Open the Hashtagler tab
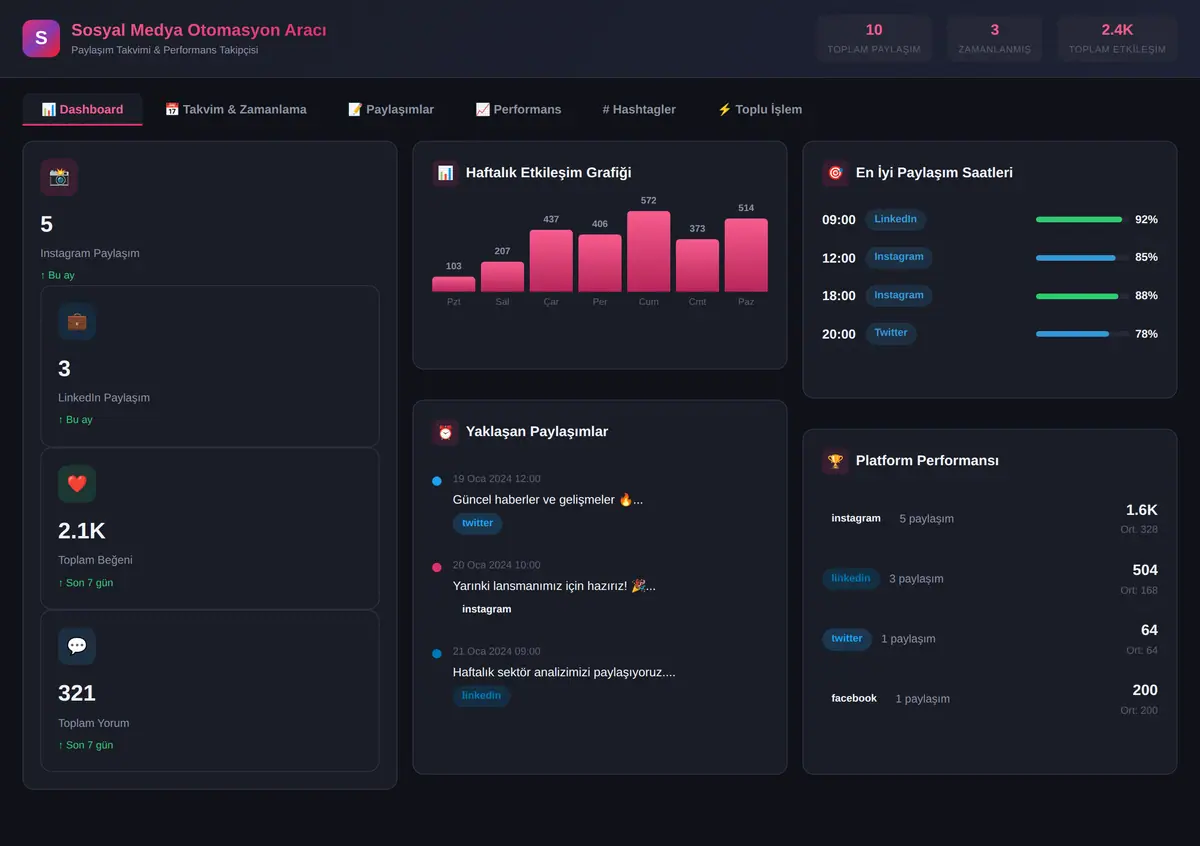1200x846 pixels. [x=639, y=109]
